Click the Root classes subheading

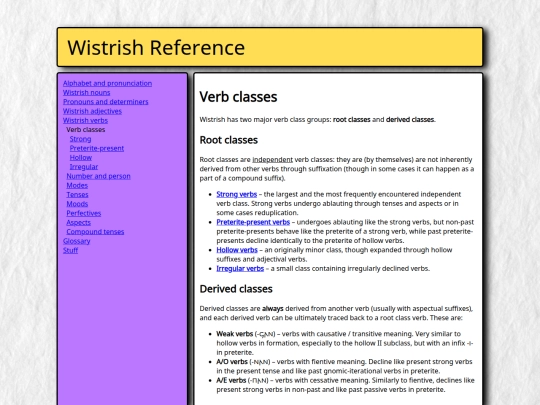pos(229,140)
